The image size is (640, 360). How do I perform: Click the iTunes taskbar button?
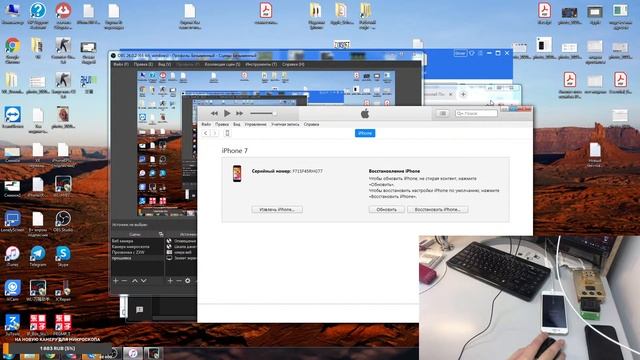[x=133, y=353]
